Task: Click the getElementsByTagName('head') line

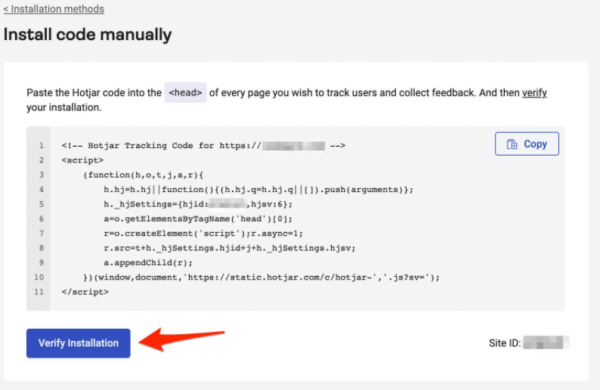Action: click(x=198, y=219)
